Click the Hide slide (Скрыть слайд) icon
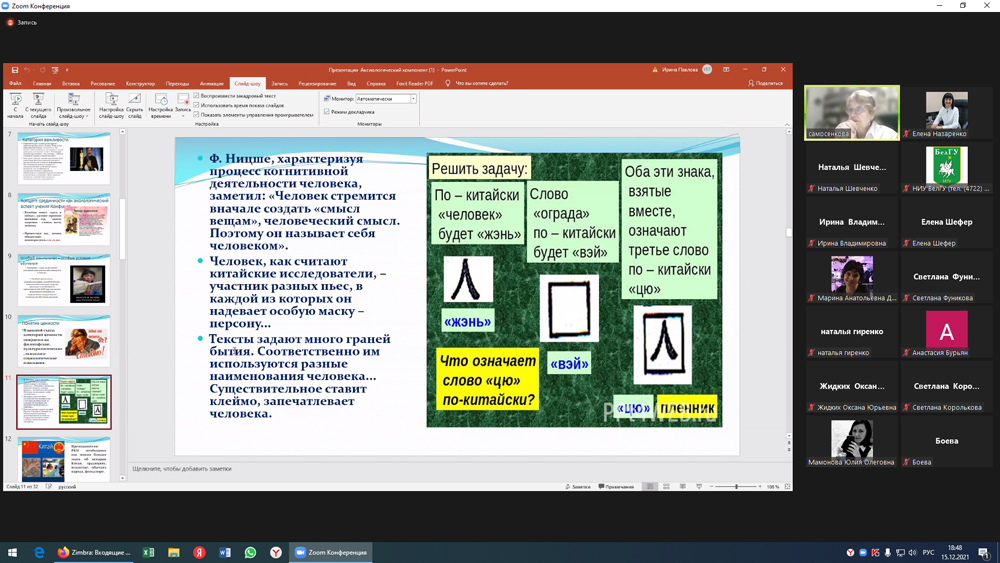 (x=134, y=102)
